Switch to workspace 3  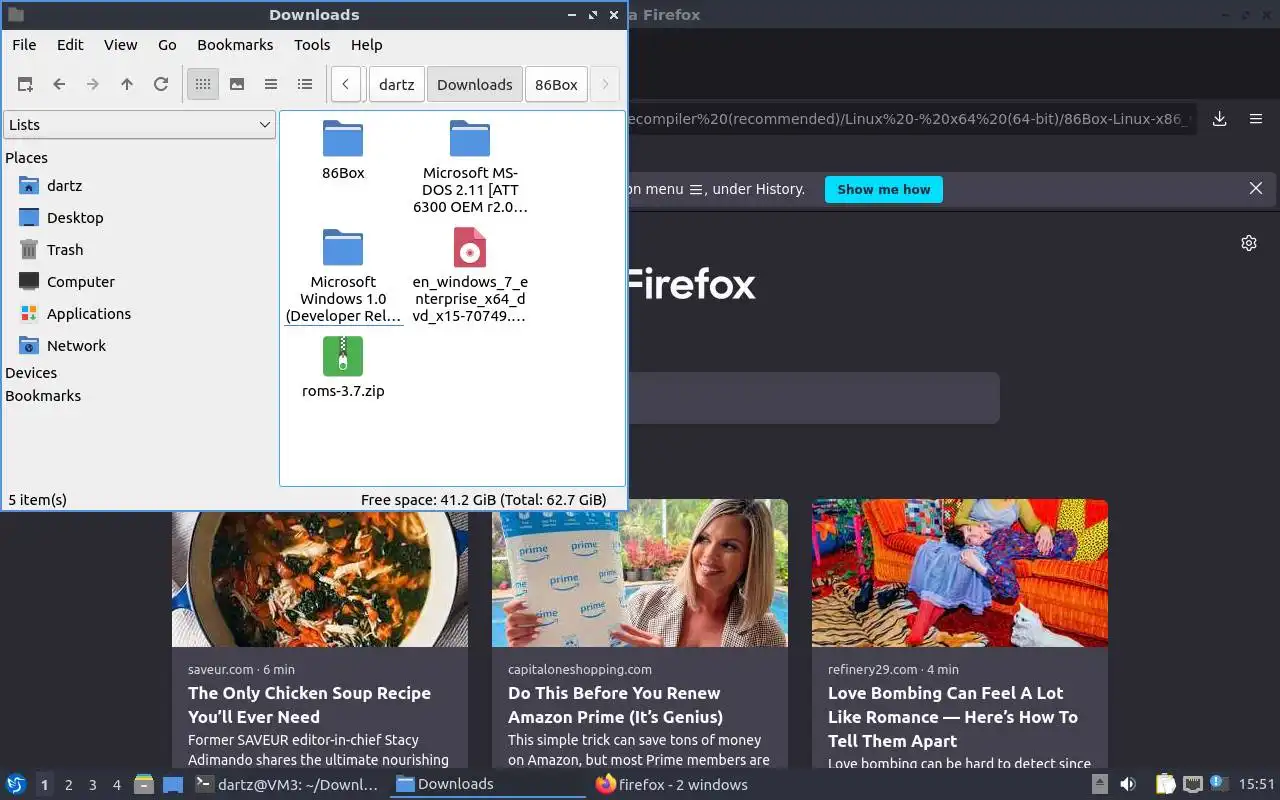coord(93,785)
